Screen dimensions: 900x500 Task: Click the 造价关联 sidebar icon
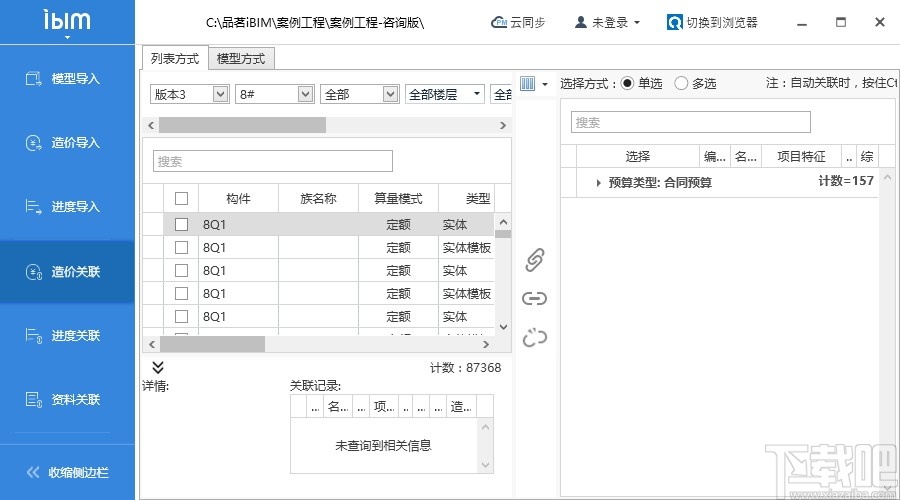click(x=34, y=272)
